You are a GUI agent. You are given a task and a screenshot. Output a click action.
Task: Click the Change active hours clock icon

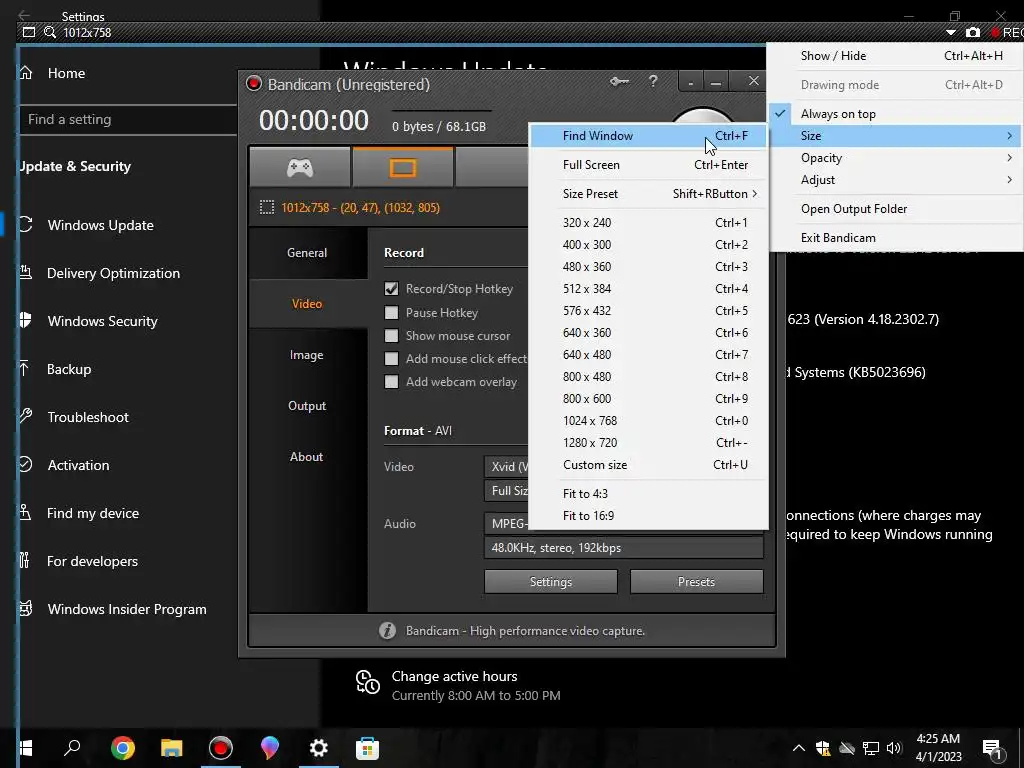[x=368, y=681]
